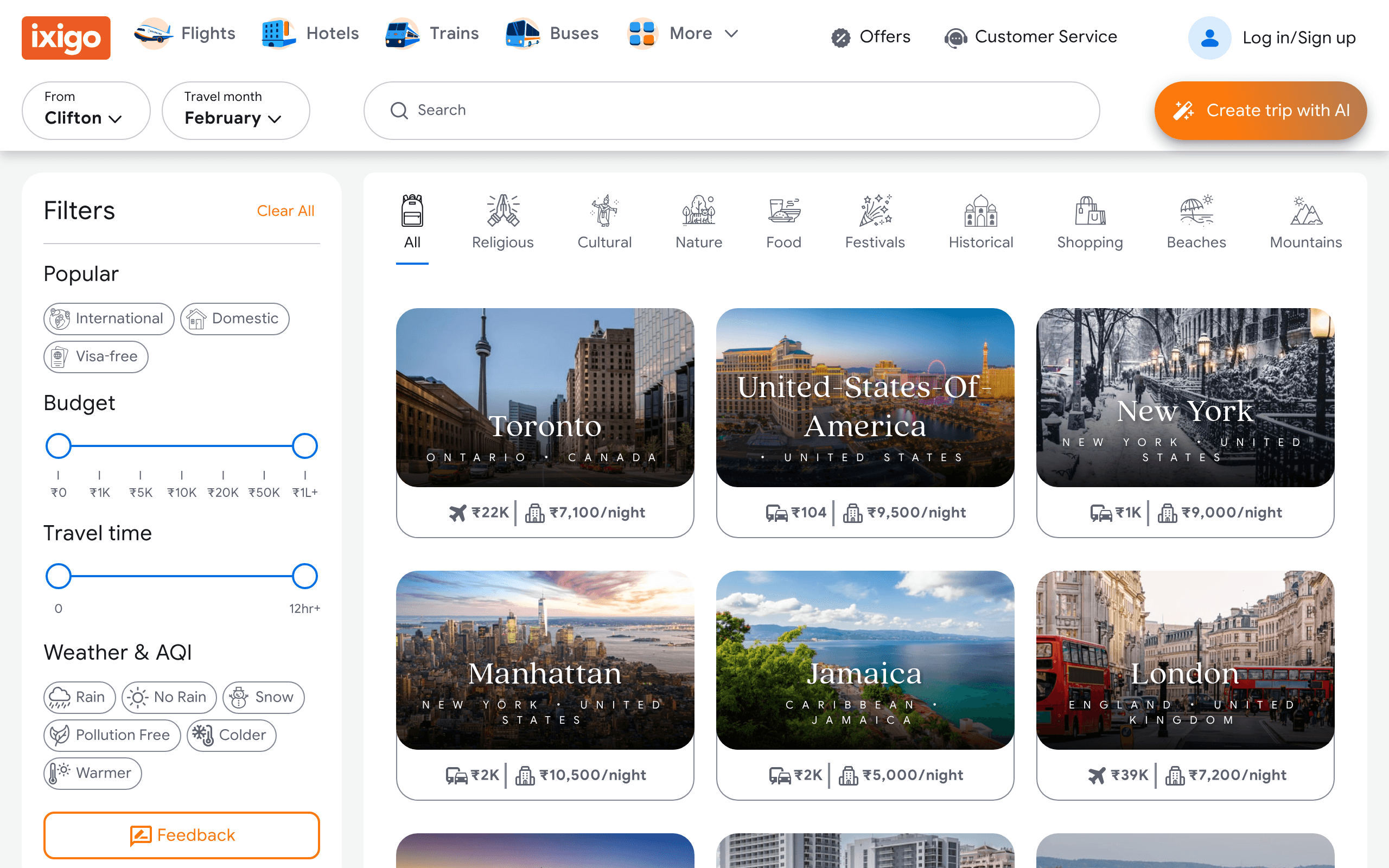Go to the Hotels section
Screen dimensions: 1389x868
click(310, 33)
